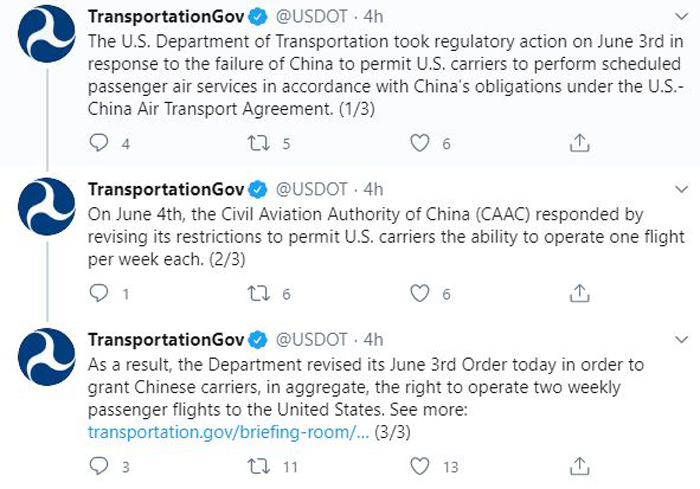700x489 pixels.
Task: Share the CAAC tweet (2/3)
Action: [x=579, y=293]
